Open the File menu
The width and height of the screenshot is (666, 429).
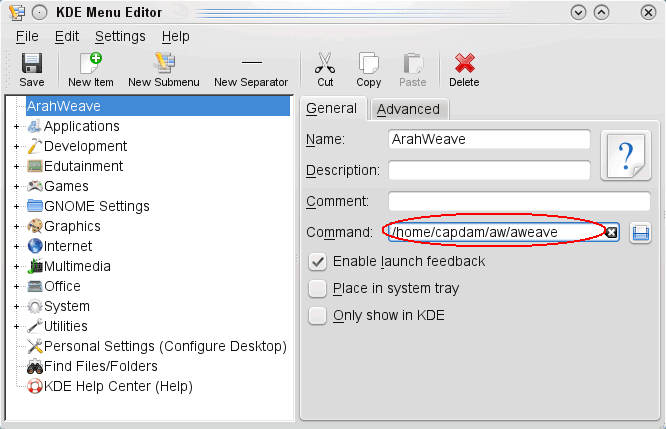[27, 37]
